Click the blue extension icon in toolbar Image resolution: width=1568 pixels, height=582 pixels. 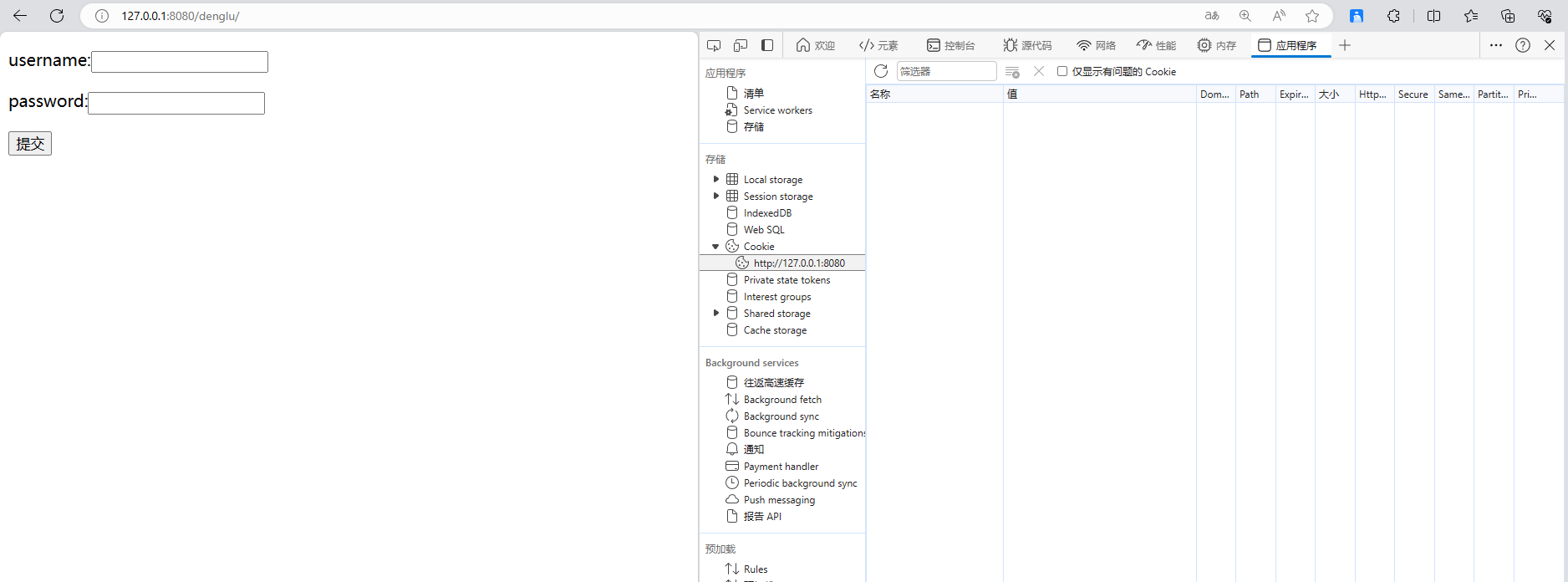pos(1357,16)
